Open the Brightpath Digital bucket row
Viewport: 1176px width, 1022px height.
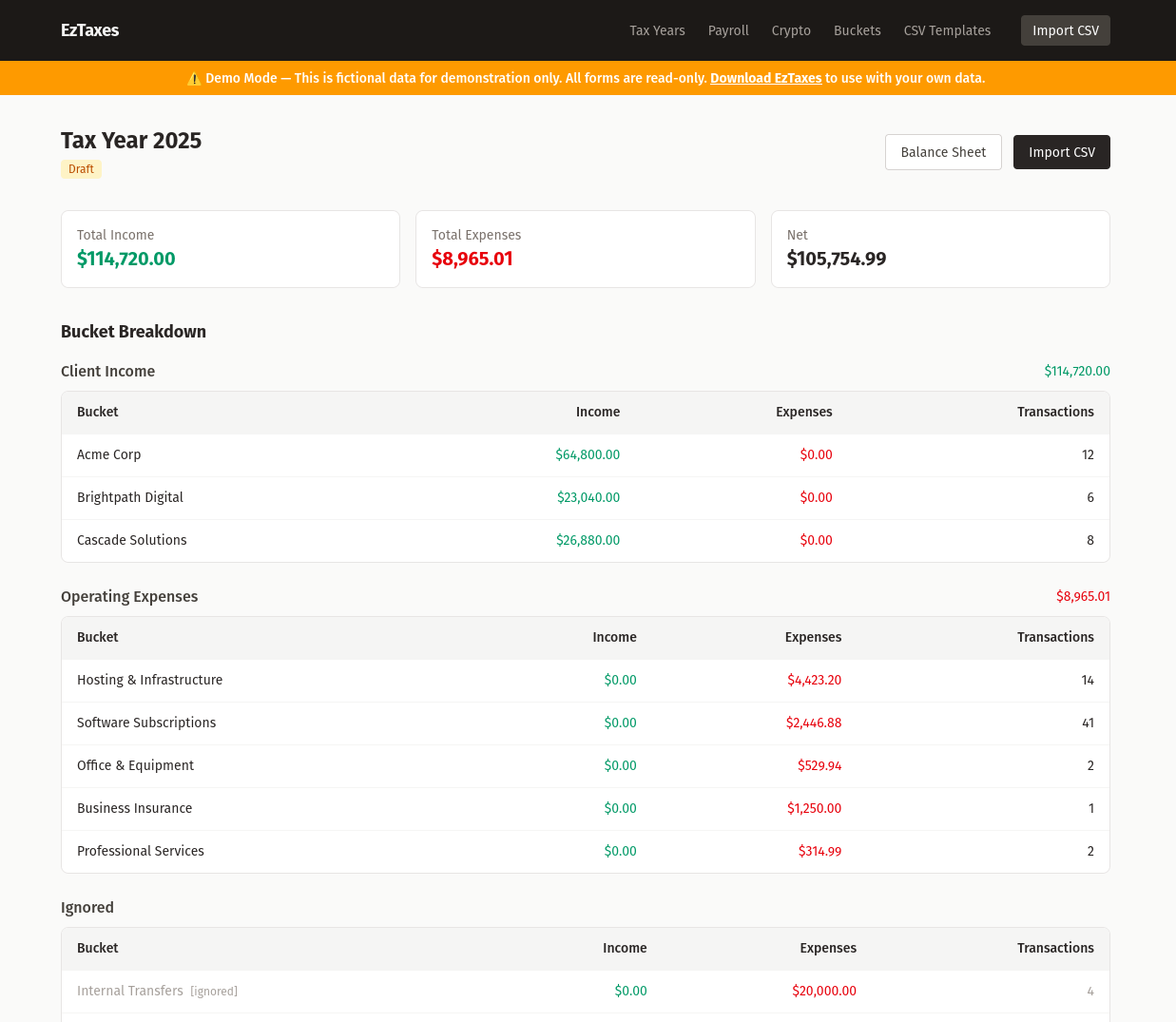(586, 498)
